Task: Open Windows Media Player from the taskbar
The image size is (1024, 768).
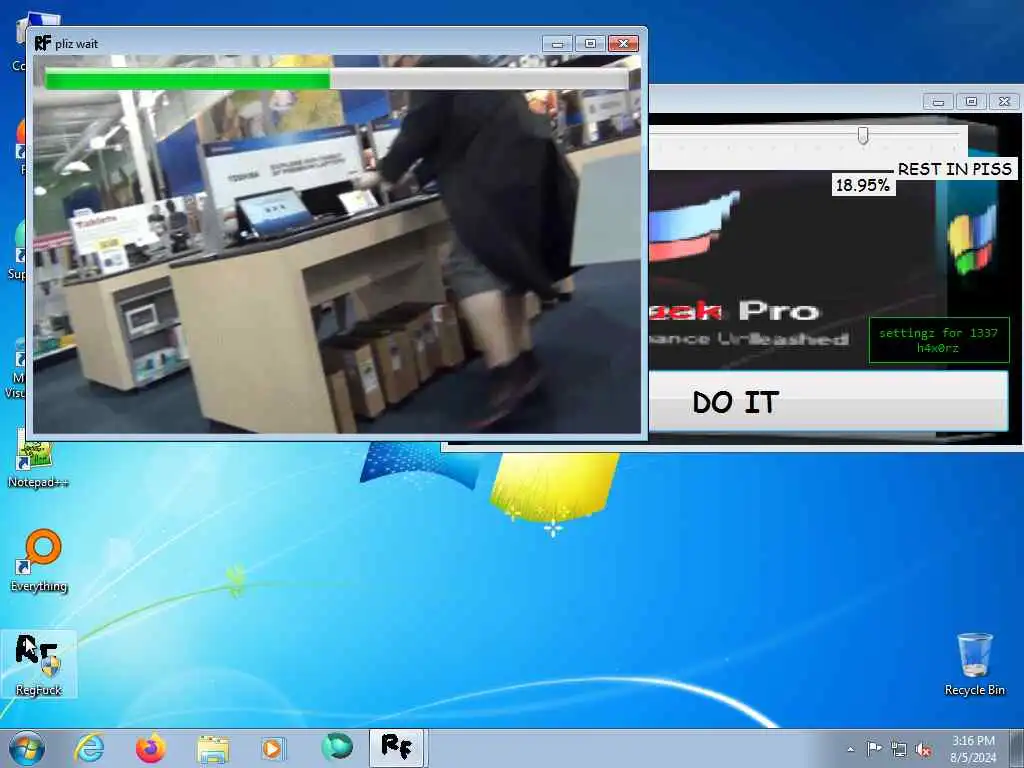Action: click(274, 748)
